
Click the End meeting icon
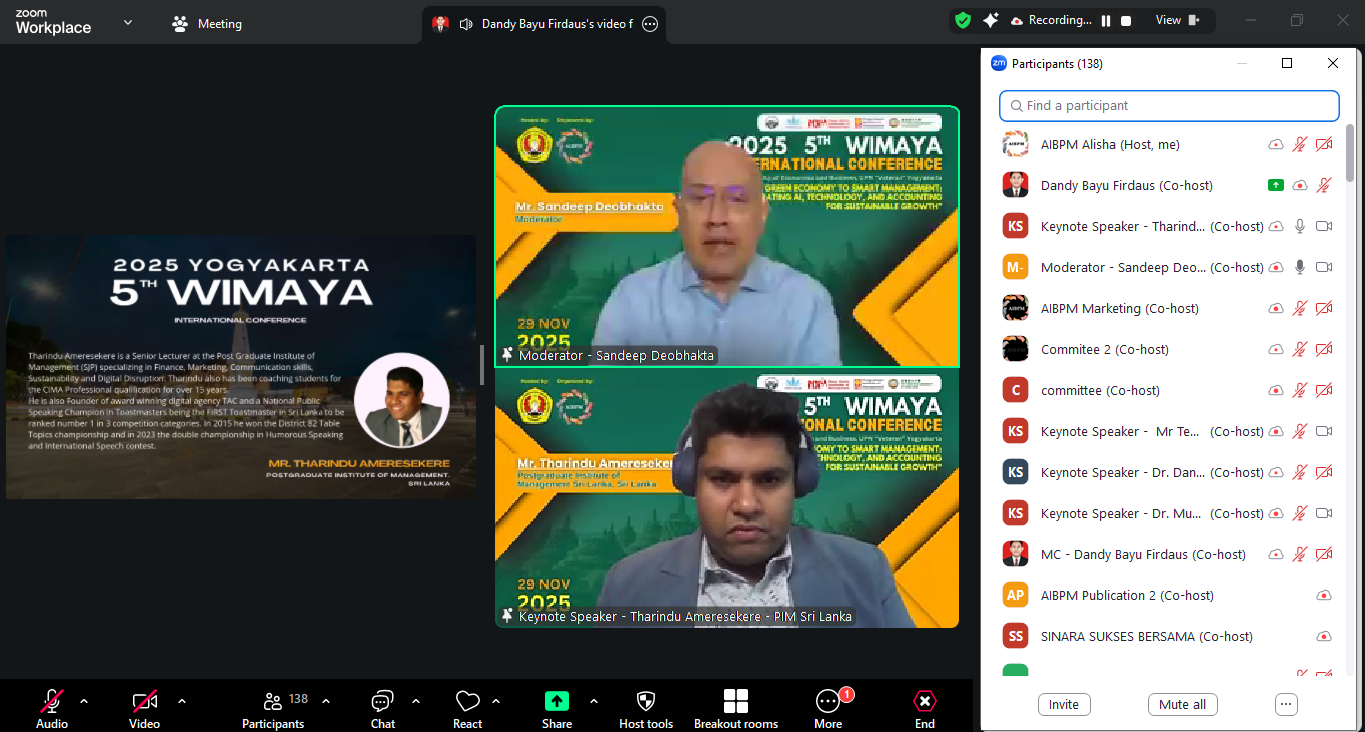pos(925,701)
